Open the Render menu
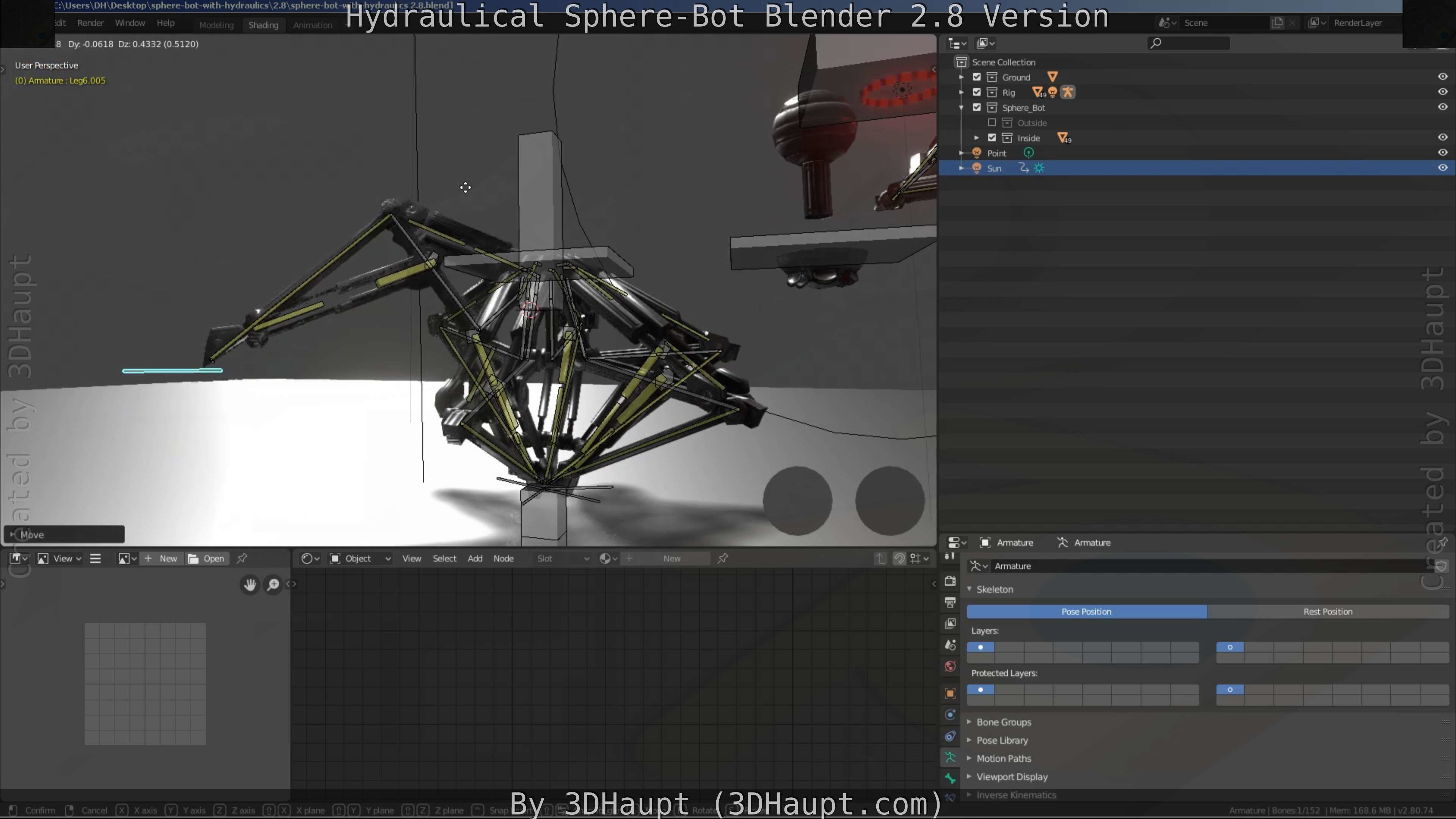The width and height of the screenshot is (1456, 819). pos(91,23)
